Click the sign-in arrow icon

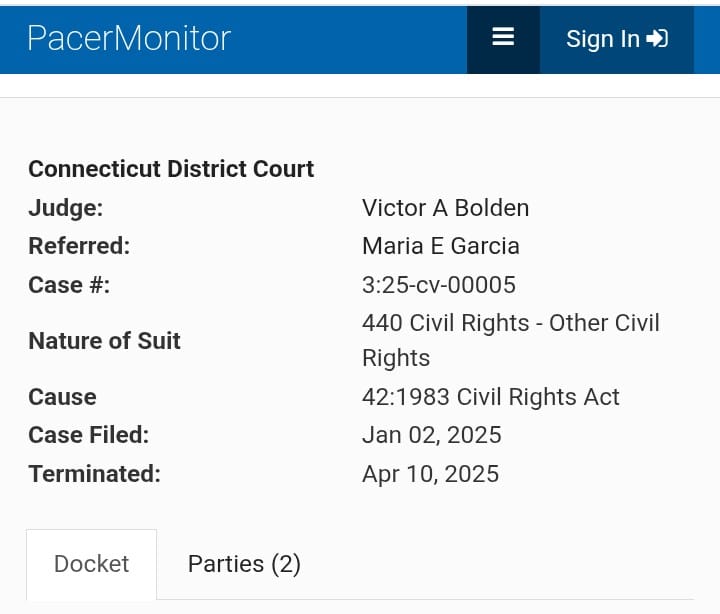point(657,39)
